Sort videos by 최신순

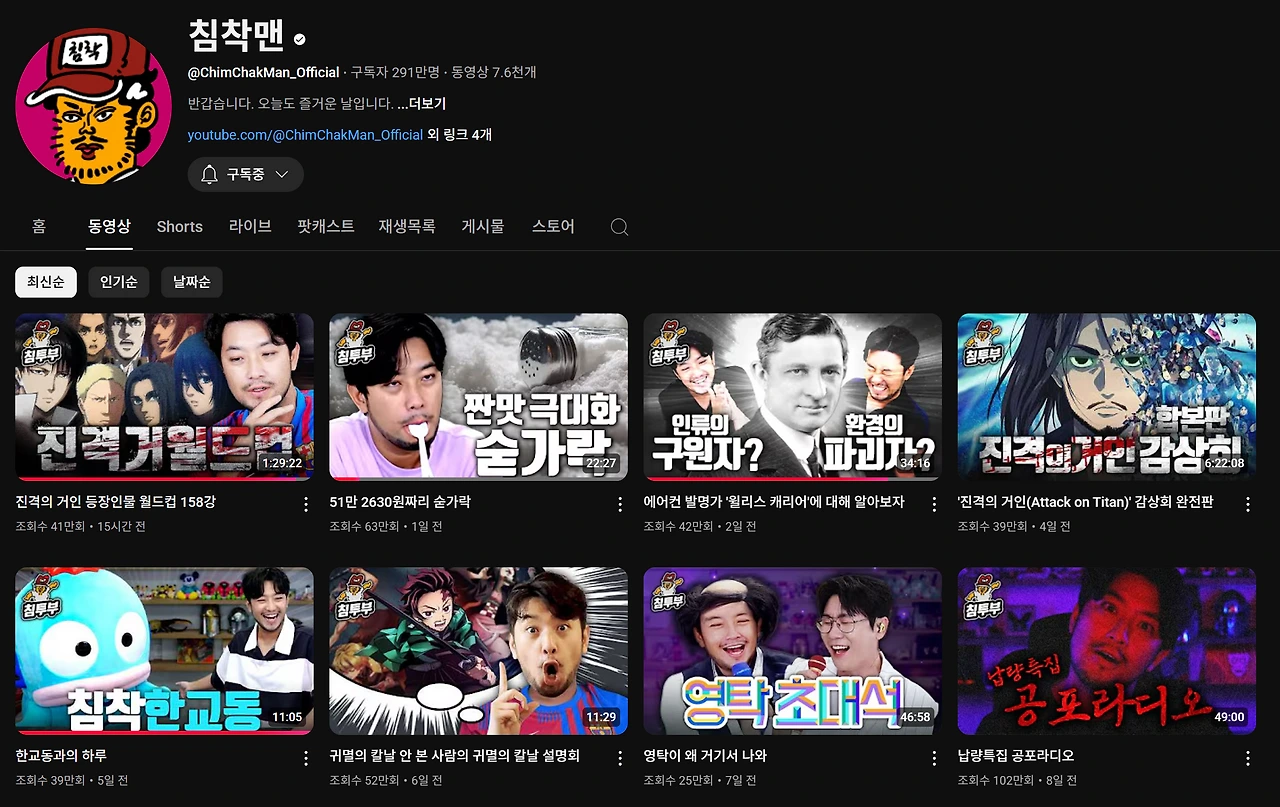[46, 282]
